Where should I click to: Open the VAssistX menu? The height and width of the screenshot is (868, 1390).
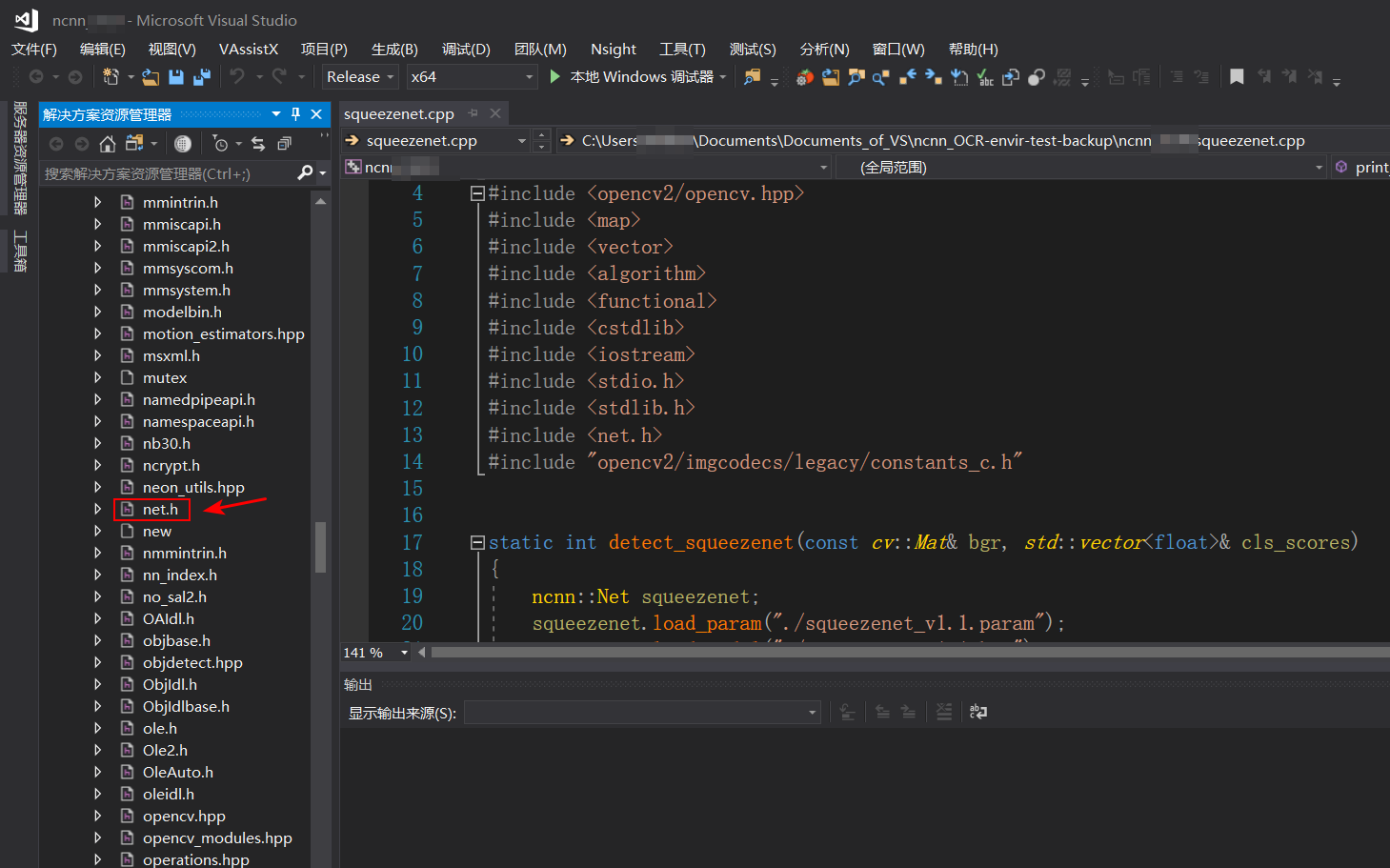point(249,49)
